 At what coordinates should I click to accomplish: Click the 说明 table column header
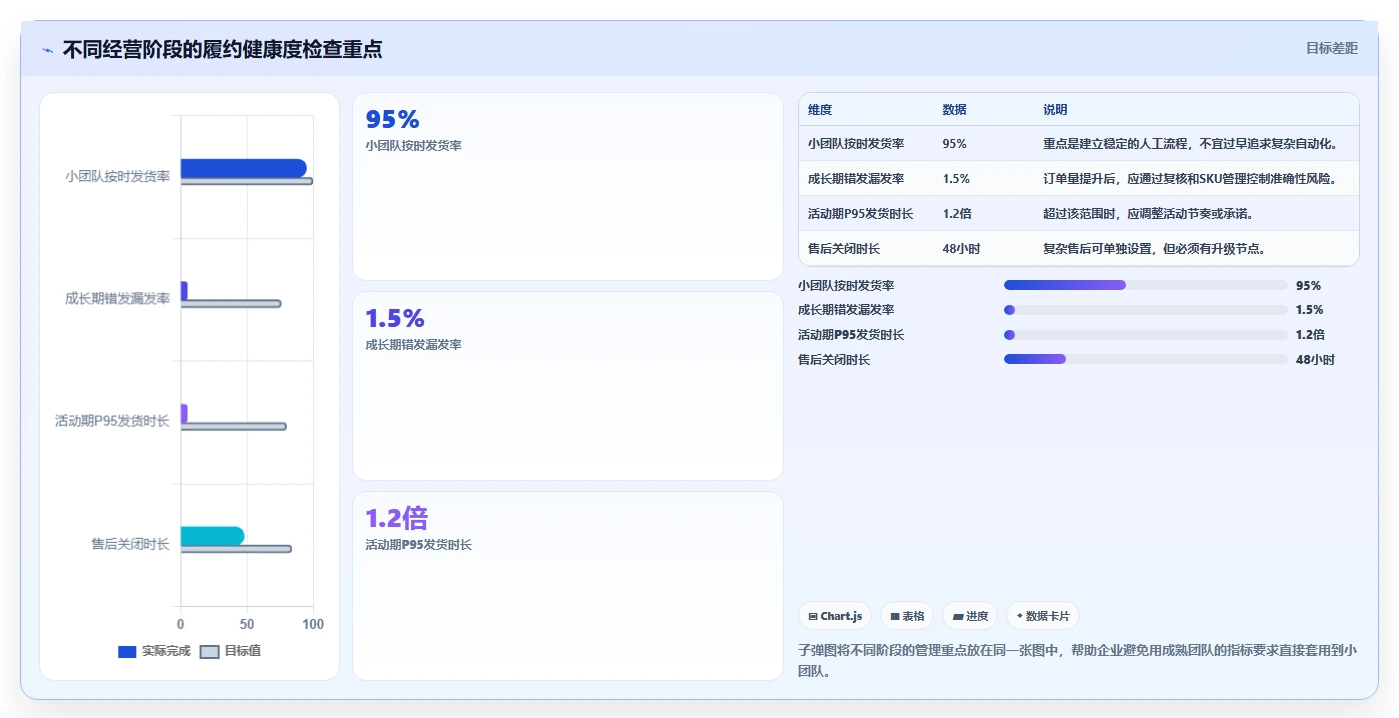1055,109
